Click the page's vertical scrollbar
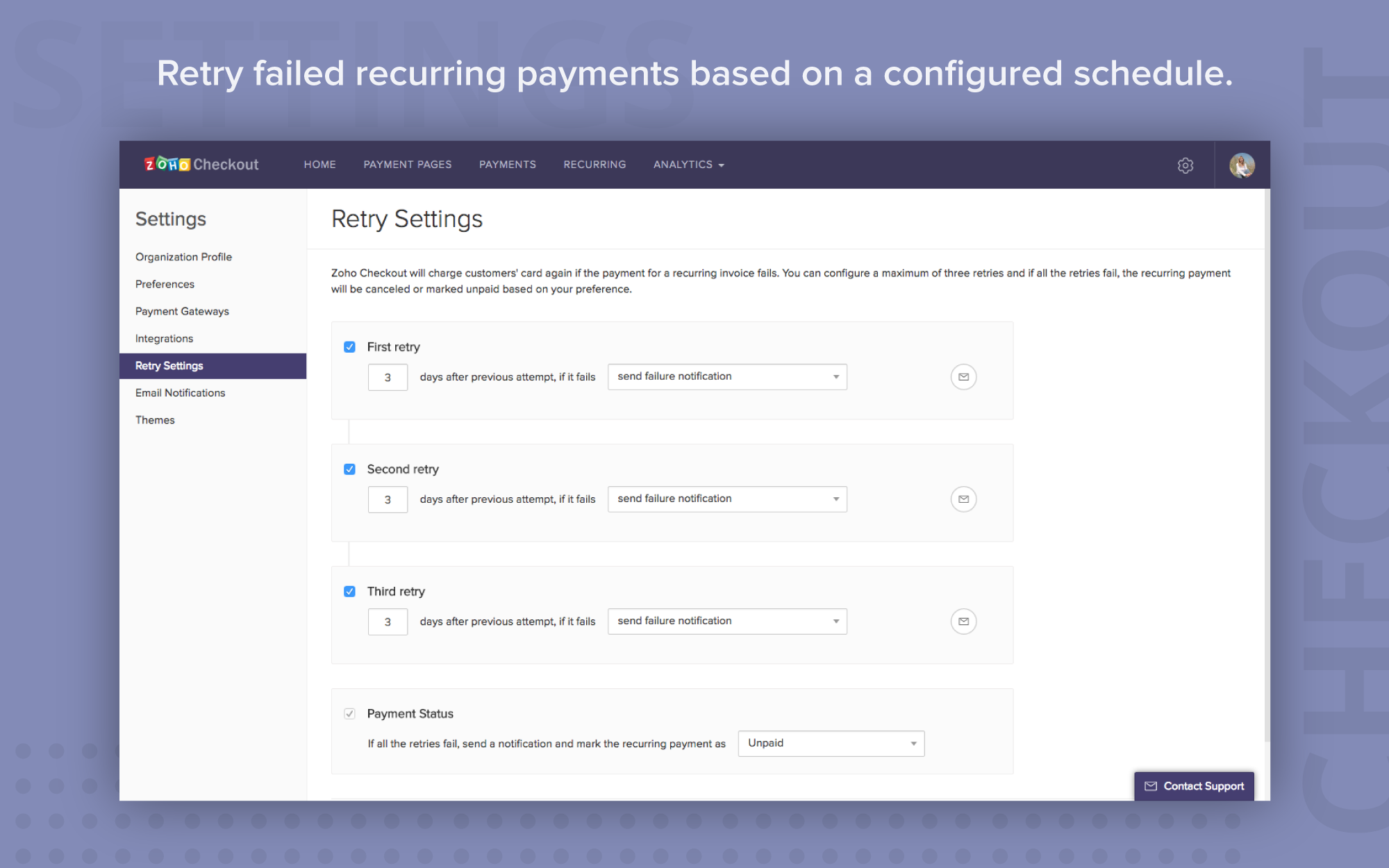The width and height of the screenshot is (1389, 868). tap(1266, 465)
